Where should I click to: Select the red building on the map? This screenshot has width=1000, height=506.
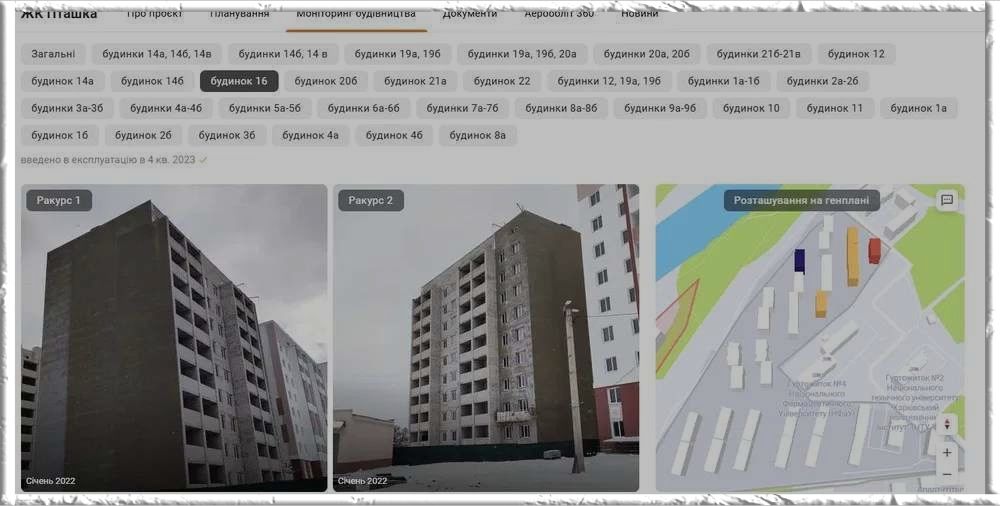tap(874, 250)
